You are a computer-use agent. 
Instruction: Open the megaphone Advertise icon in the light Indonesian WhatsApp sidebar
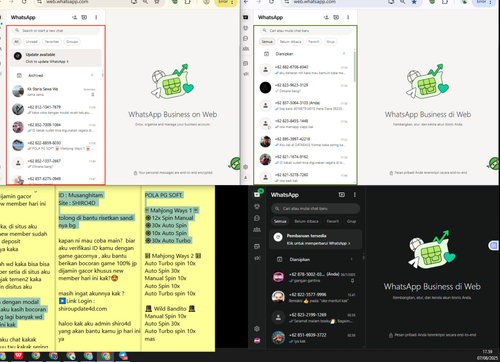pos(246,74)
